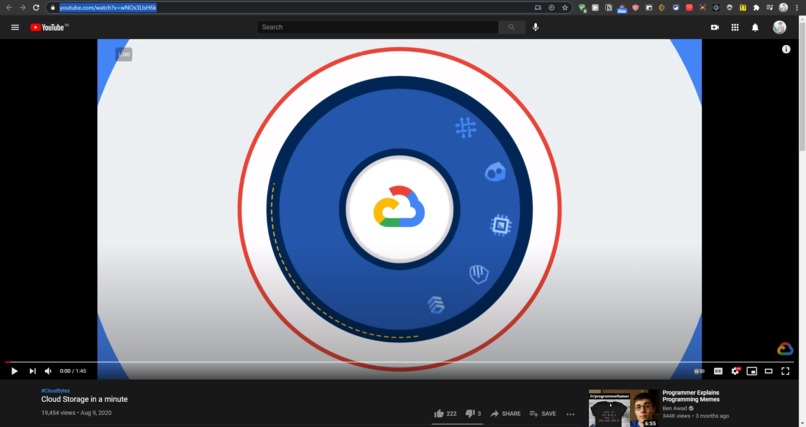Click page scrollbar down arrow

pyautogui.click(x=803, y=423)
